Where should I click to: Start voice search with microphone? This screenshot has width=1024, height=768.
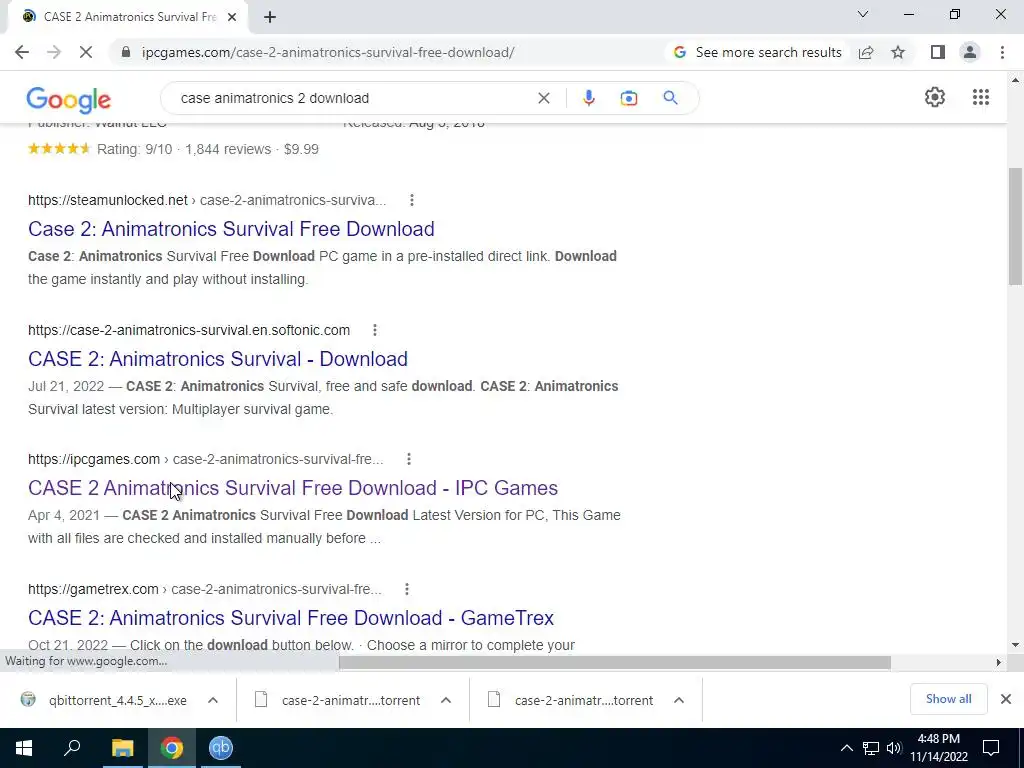point(588,98)
